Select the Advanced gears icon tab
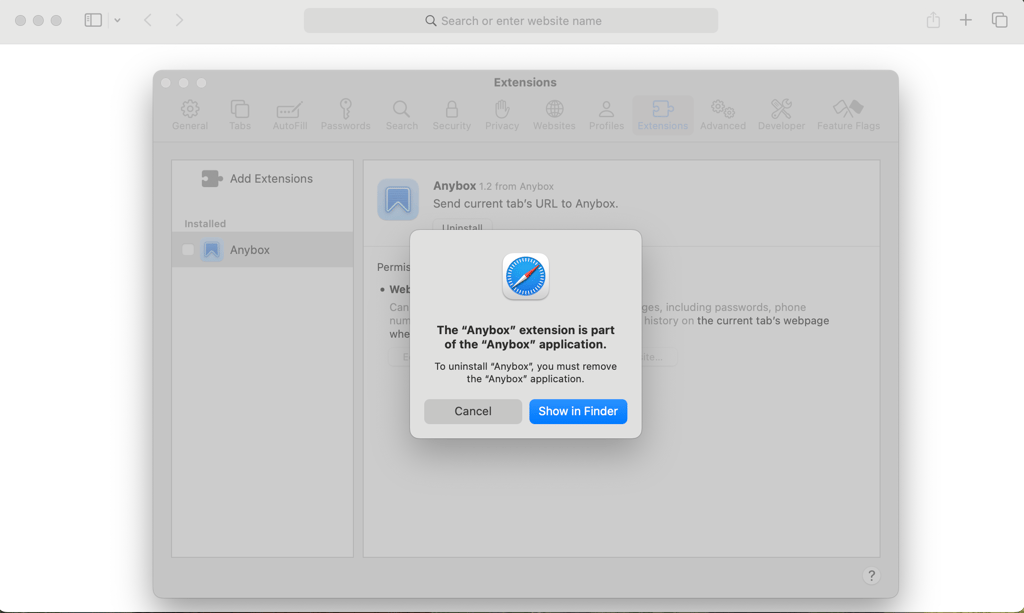Viewport: 1024px width, 613px height. coord(722,115)
